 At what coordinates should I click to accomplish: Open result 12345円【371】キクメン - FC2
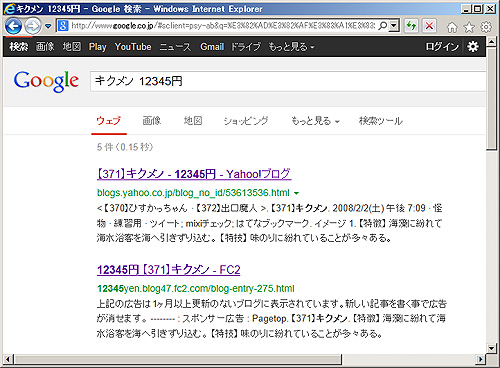[x=169, y=270]
